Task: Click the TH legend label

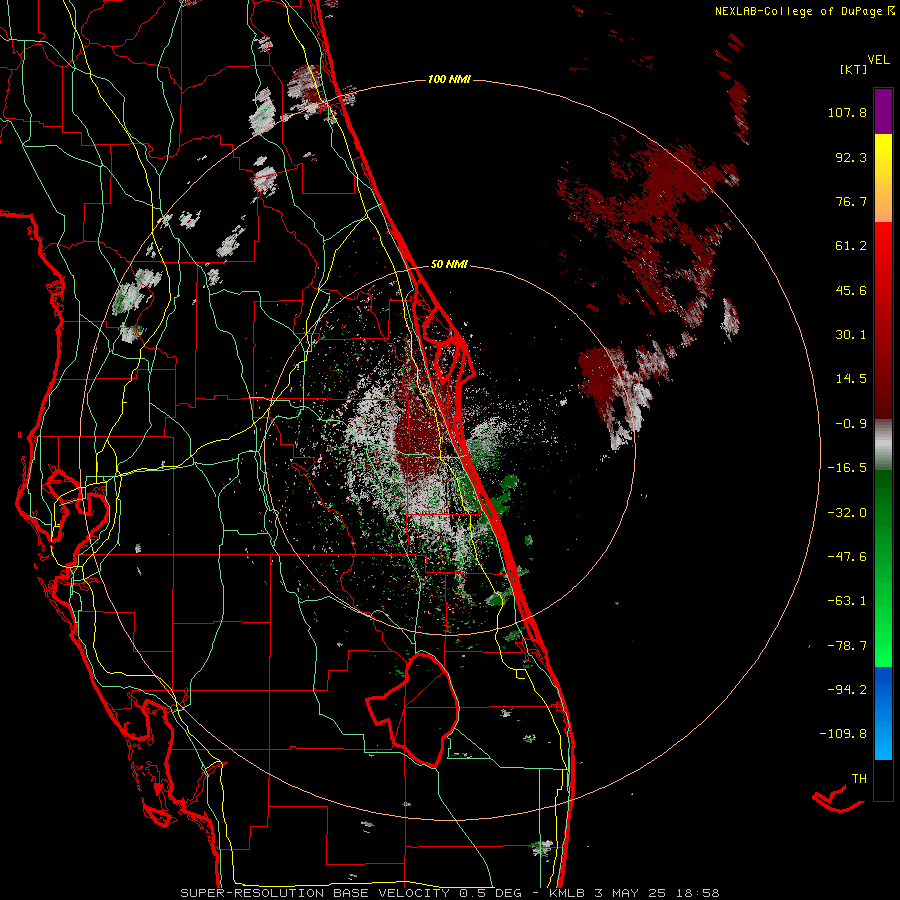Action: pyautogui.click(x=859, y=779)
